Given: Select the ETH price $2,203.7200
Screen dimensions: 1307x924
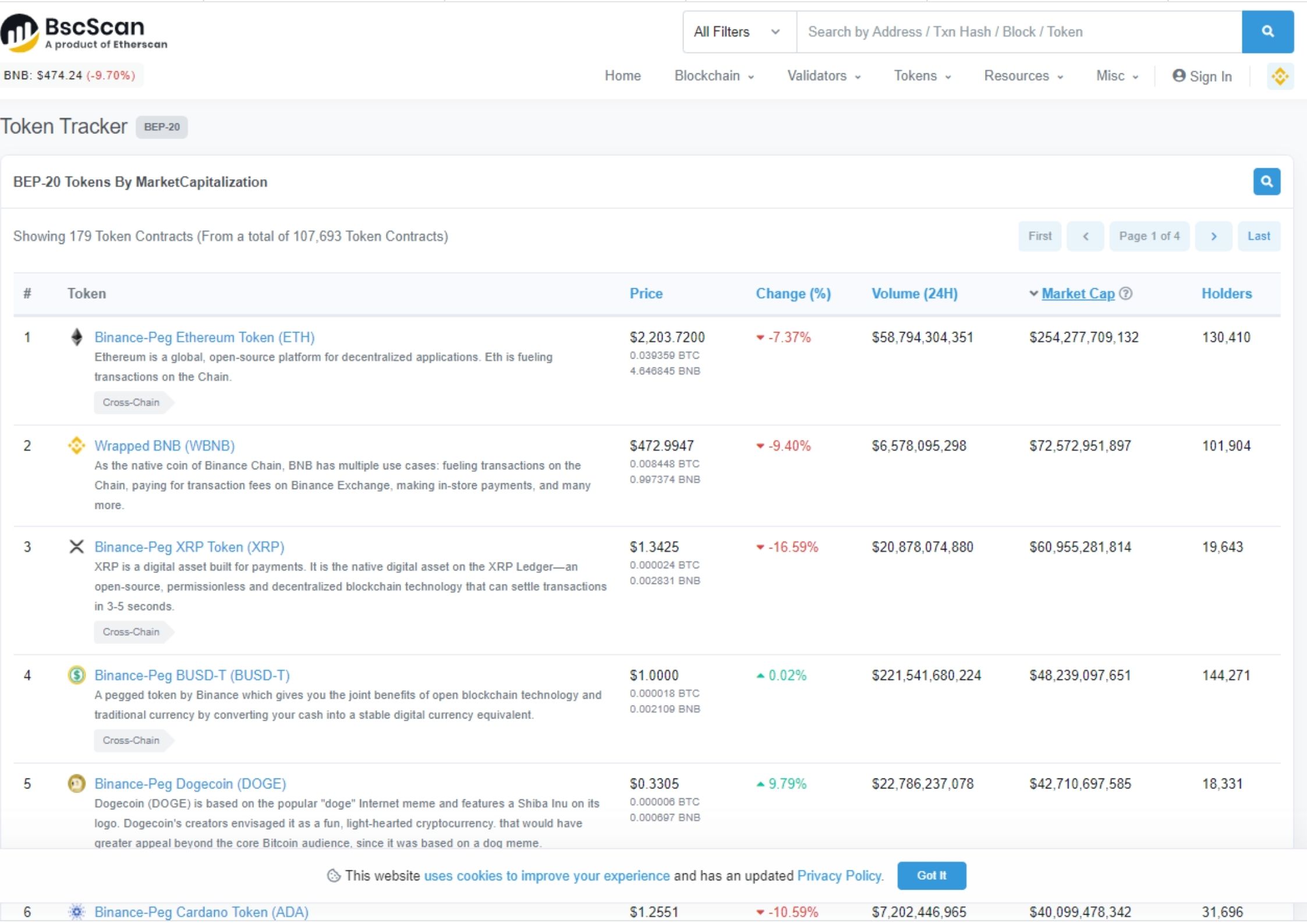Looking at the screenshot, I should [x=667, y=337].
